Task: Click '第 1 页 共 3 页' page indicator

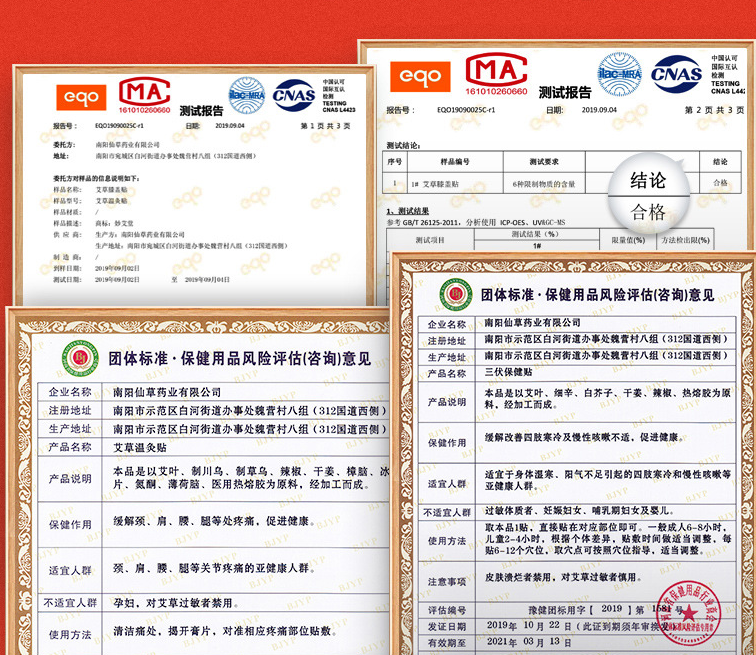Action: [x=325, y=126]
